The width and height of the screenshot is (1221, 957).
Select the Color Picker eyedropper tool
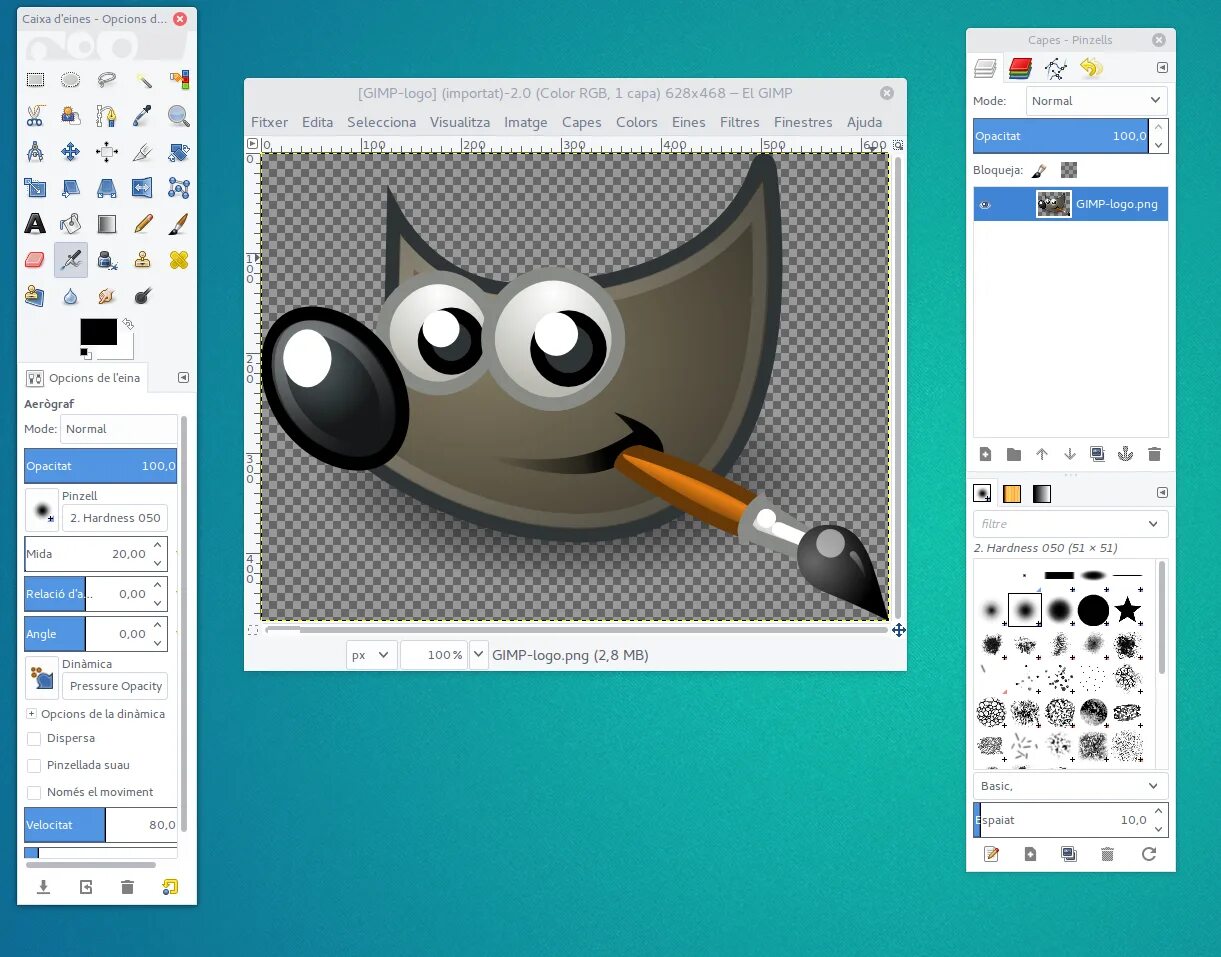point(143,116)
